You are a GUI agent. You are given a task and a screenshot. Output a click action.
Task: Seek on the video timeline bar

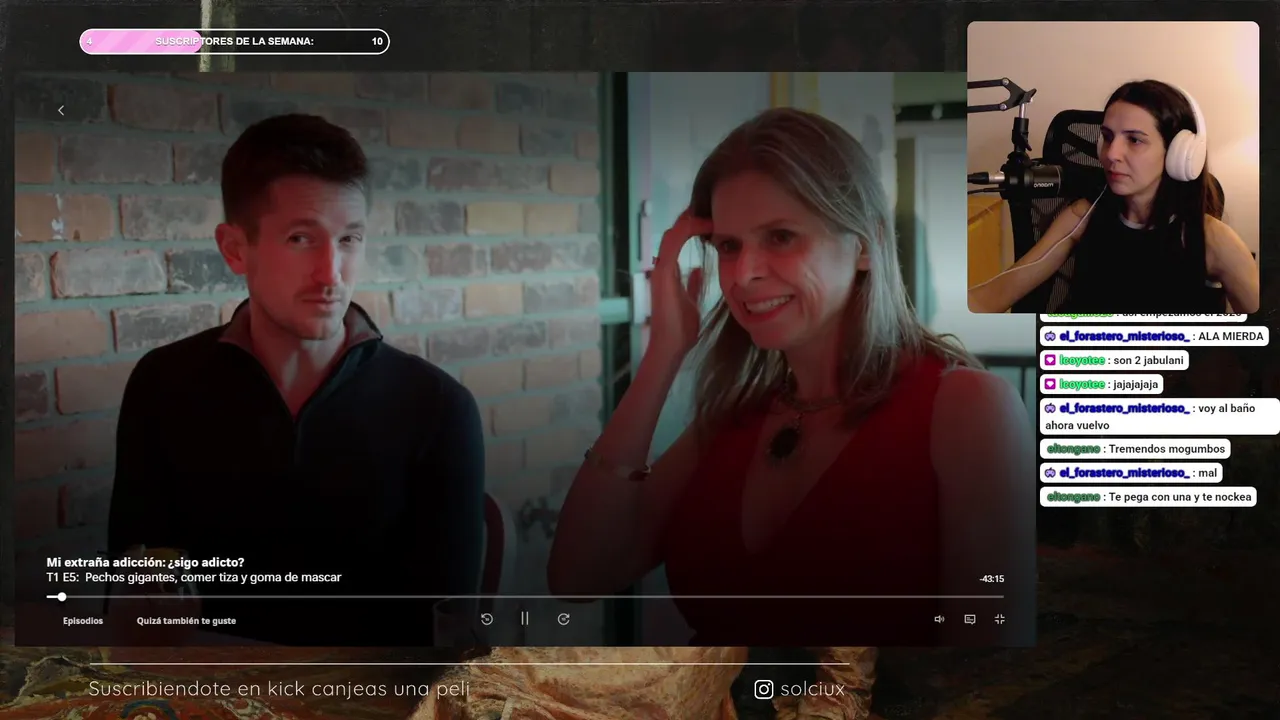(525, 597)
